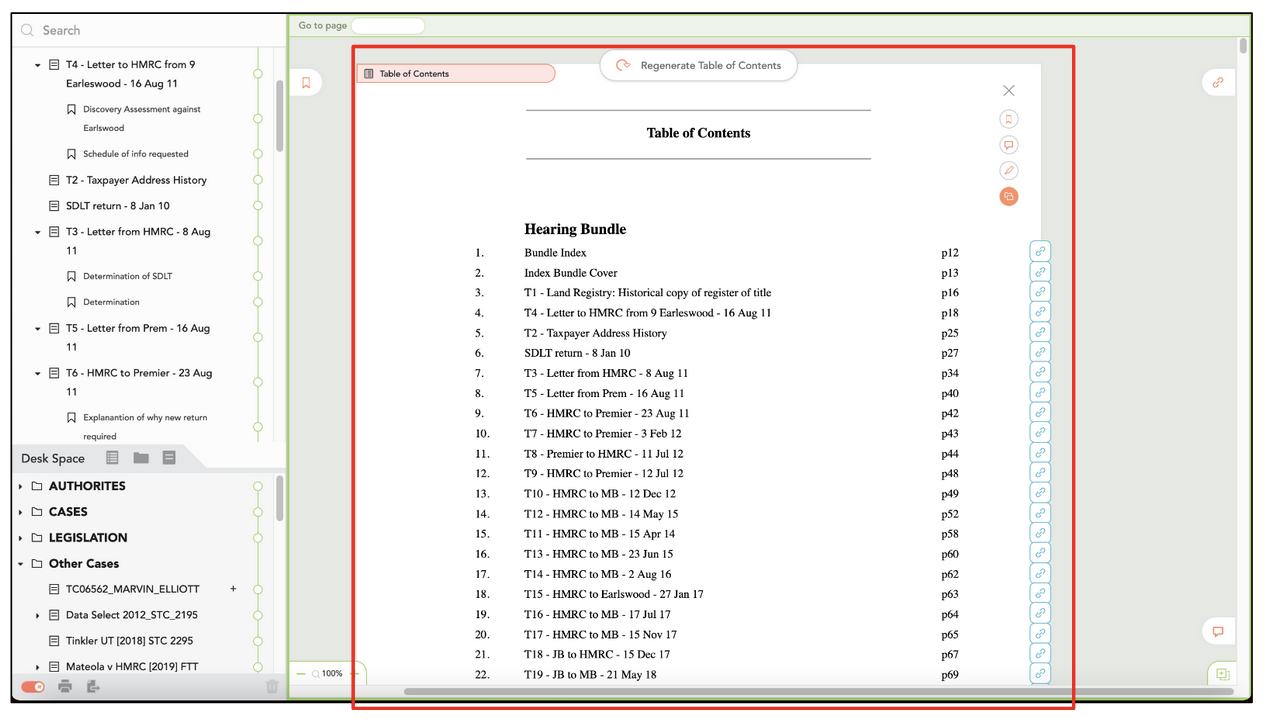Screen dimensions: 1270x724
Task: Click link icon for T2 - Taxpayer Address History
Action: coord(1040,332)
